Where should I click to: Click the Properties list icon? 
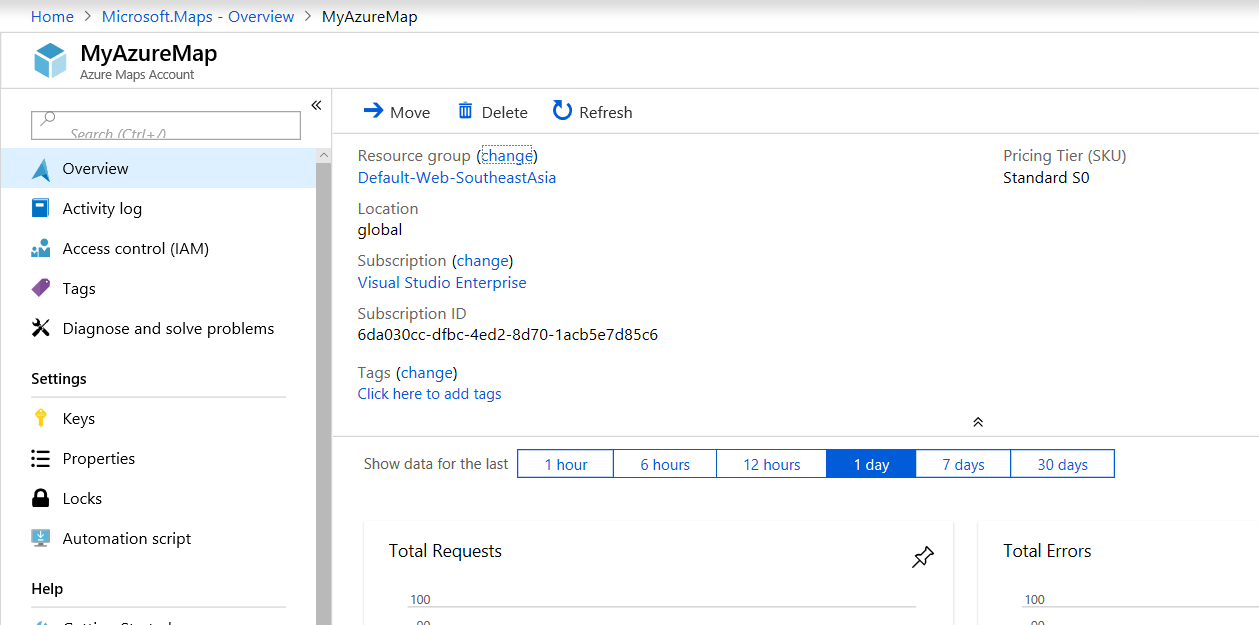click(41, 458)
